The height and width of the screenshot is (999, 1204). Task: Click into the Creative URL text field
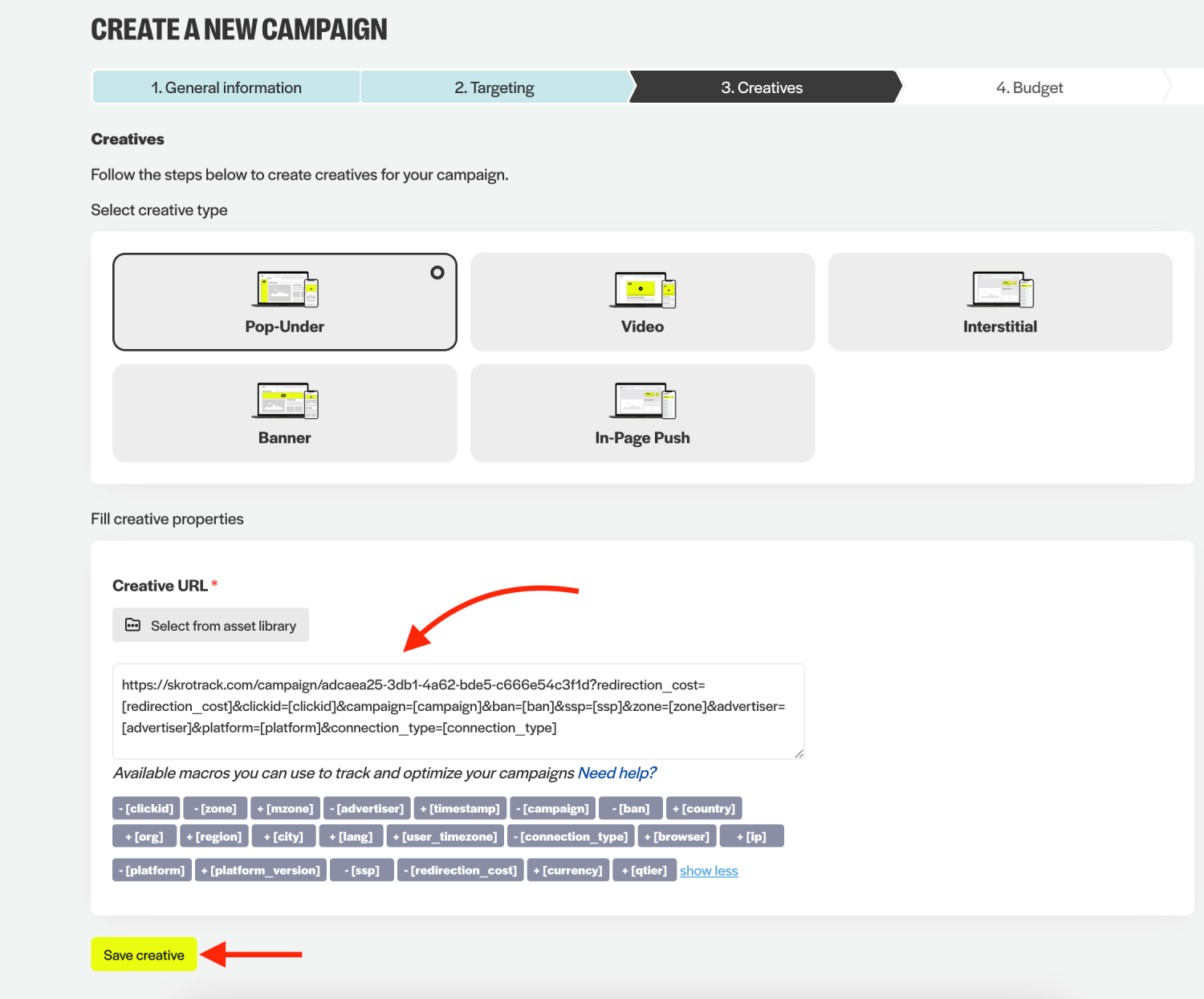pyautogui.click(x=458, y=711)
